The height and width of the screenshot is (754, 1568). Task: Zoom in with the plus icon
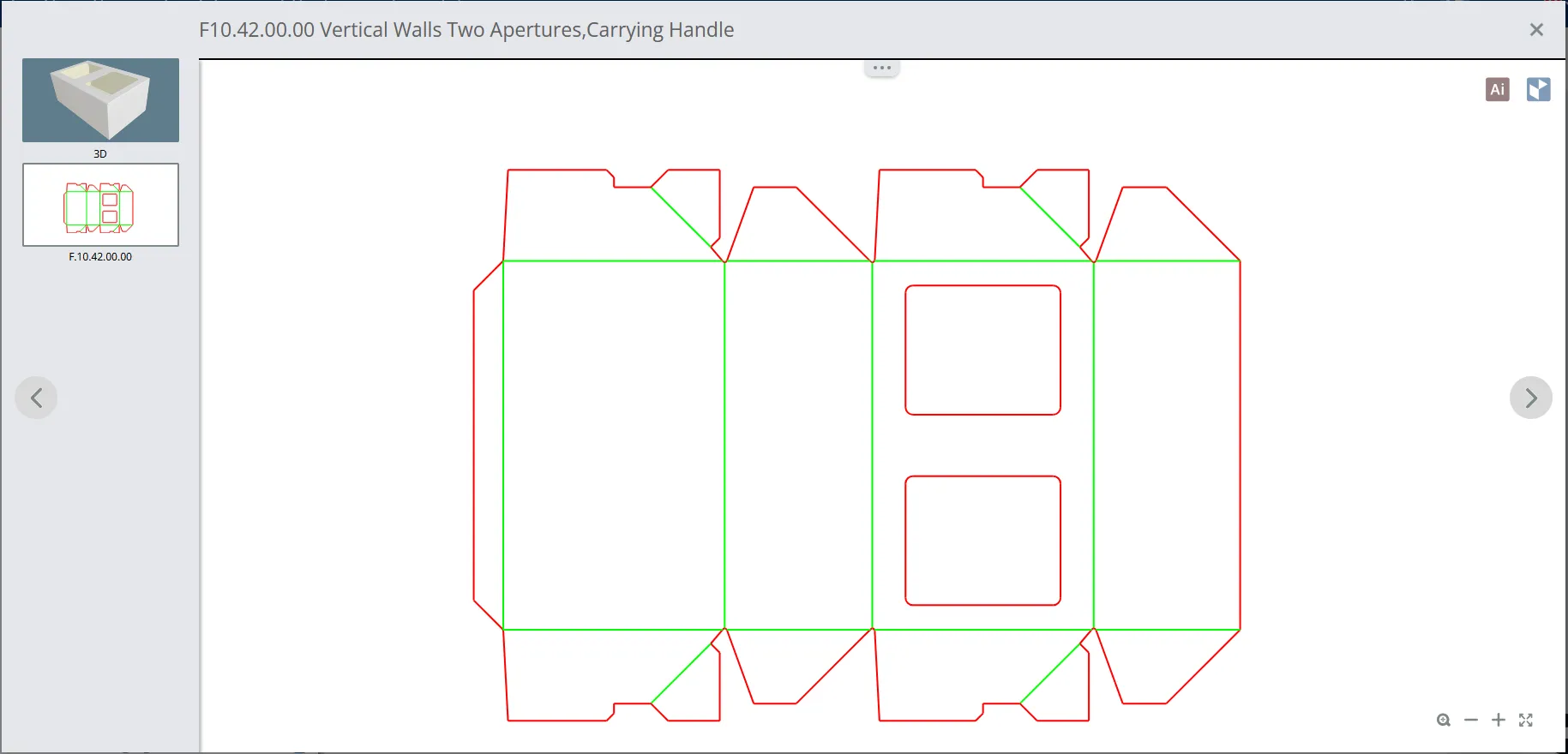[x=1499, y=720]
